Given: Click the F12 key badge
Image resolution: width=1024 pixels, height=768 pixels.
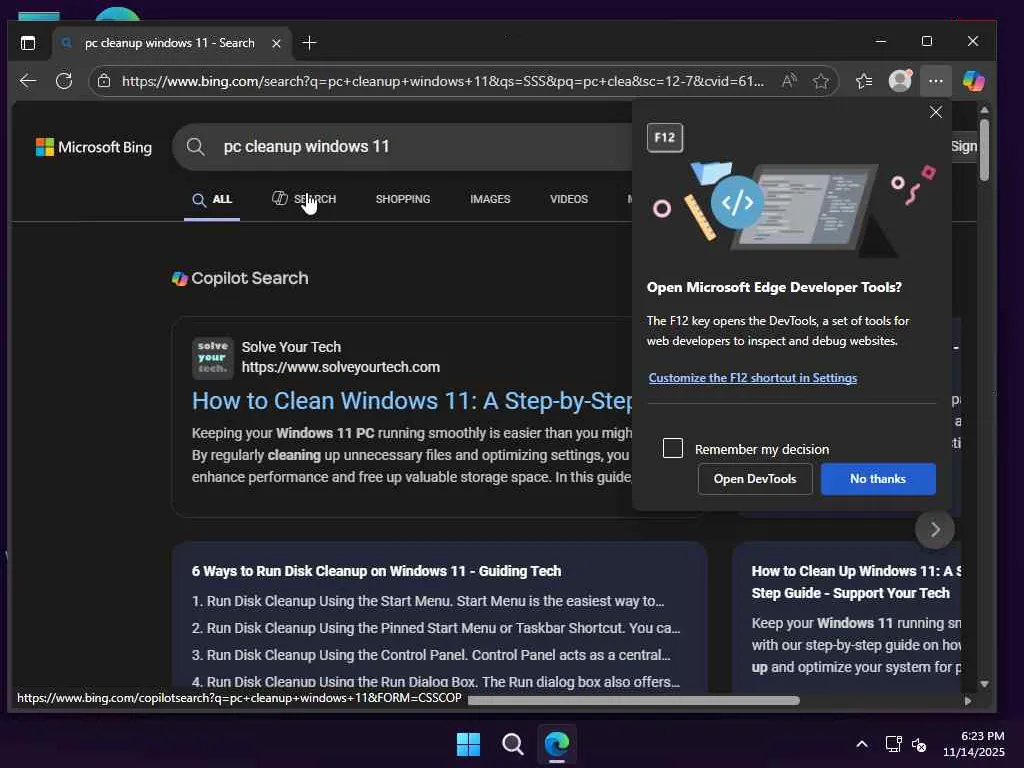Looking at the screenshot, I should [x=665, y=137].
